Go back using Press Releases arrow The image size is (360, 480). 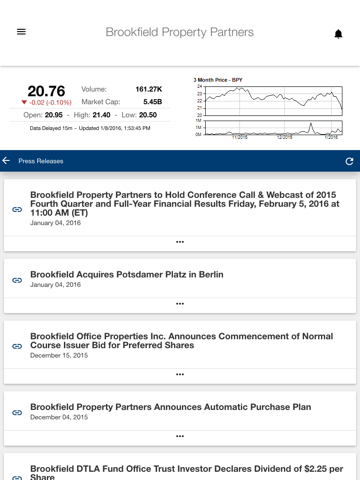[6, 161]
